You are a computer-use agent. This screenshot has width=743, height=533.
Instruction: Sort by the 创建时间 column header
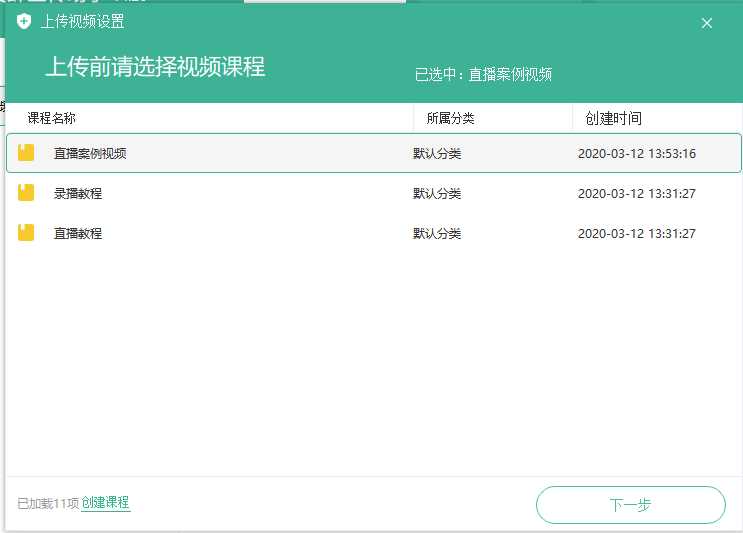613,118
